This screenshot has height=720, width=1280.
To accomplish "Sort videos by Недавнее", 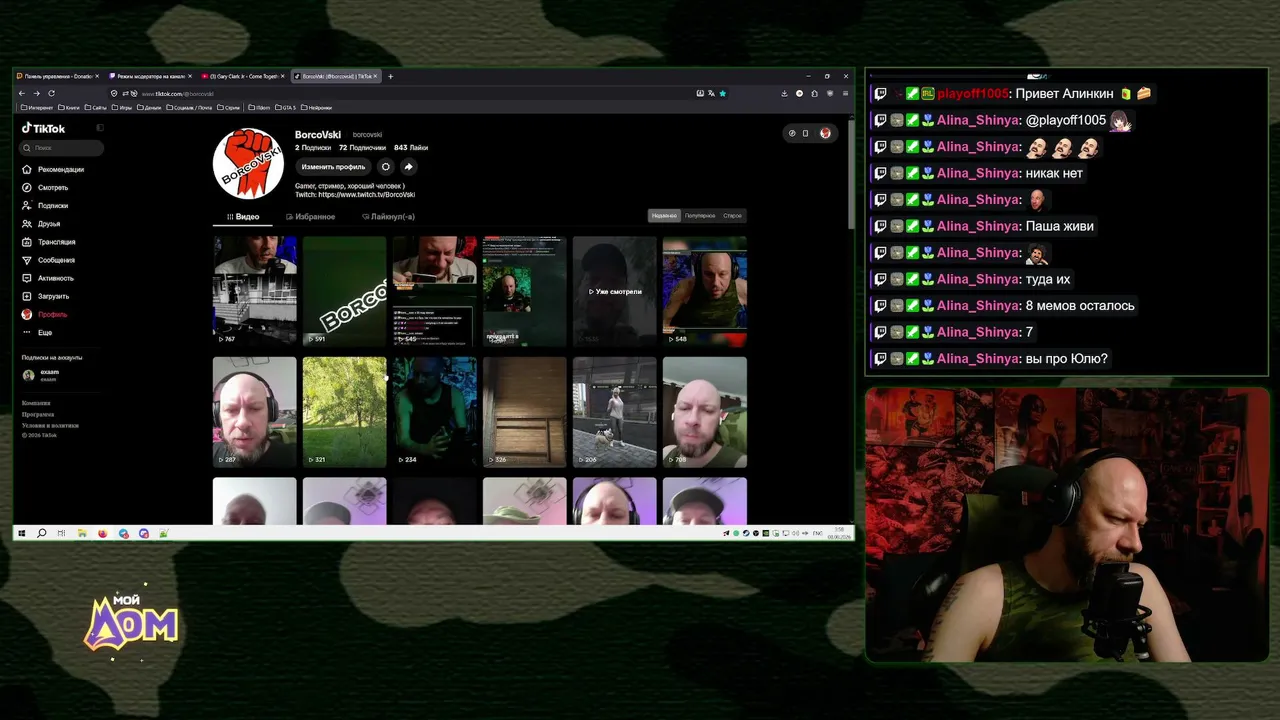I will [x=664, y=215].
